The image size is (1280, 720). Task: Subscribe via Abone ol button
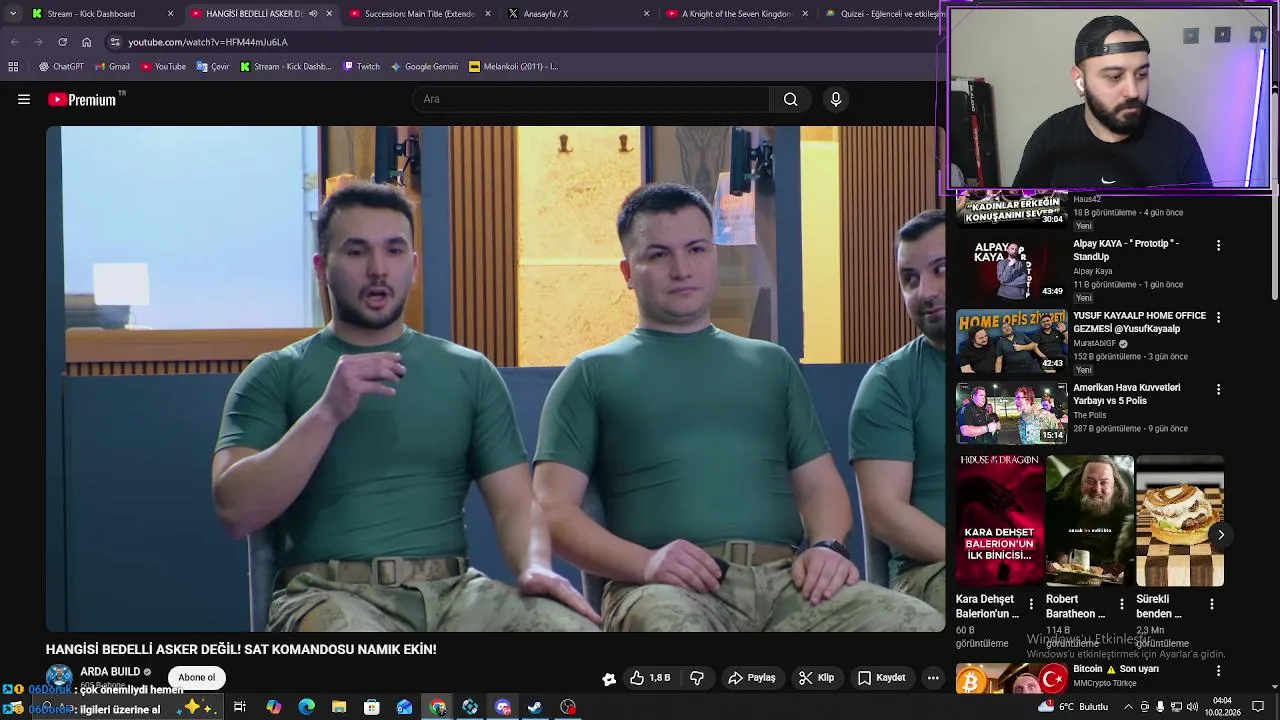click(x=197, y=678)
